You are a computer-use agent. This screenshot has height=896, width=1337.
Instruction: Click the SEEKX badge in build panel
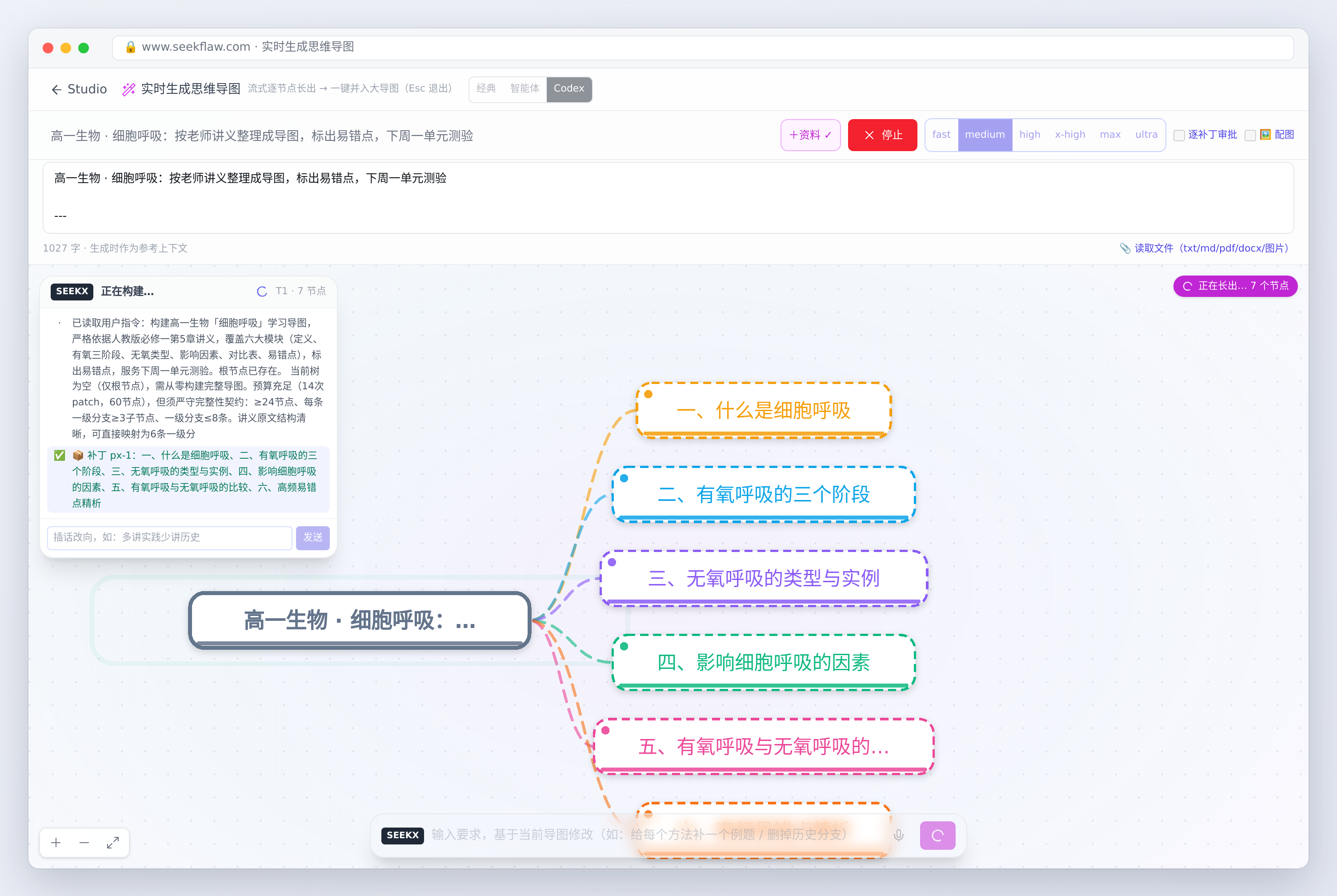(x=72, y=292)
